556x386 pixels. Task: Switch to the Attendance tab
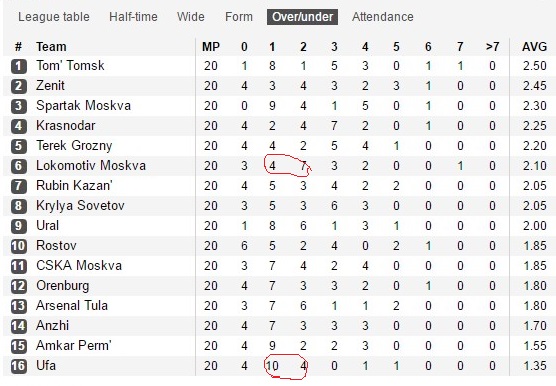(x=383, y=17)
